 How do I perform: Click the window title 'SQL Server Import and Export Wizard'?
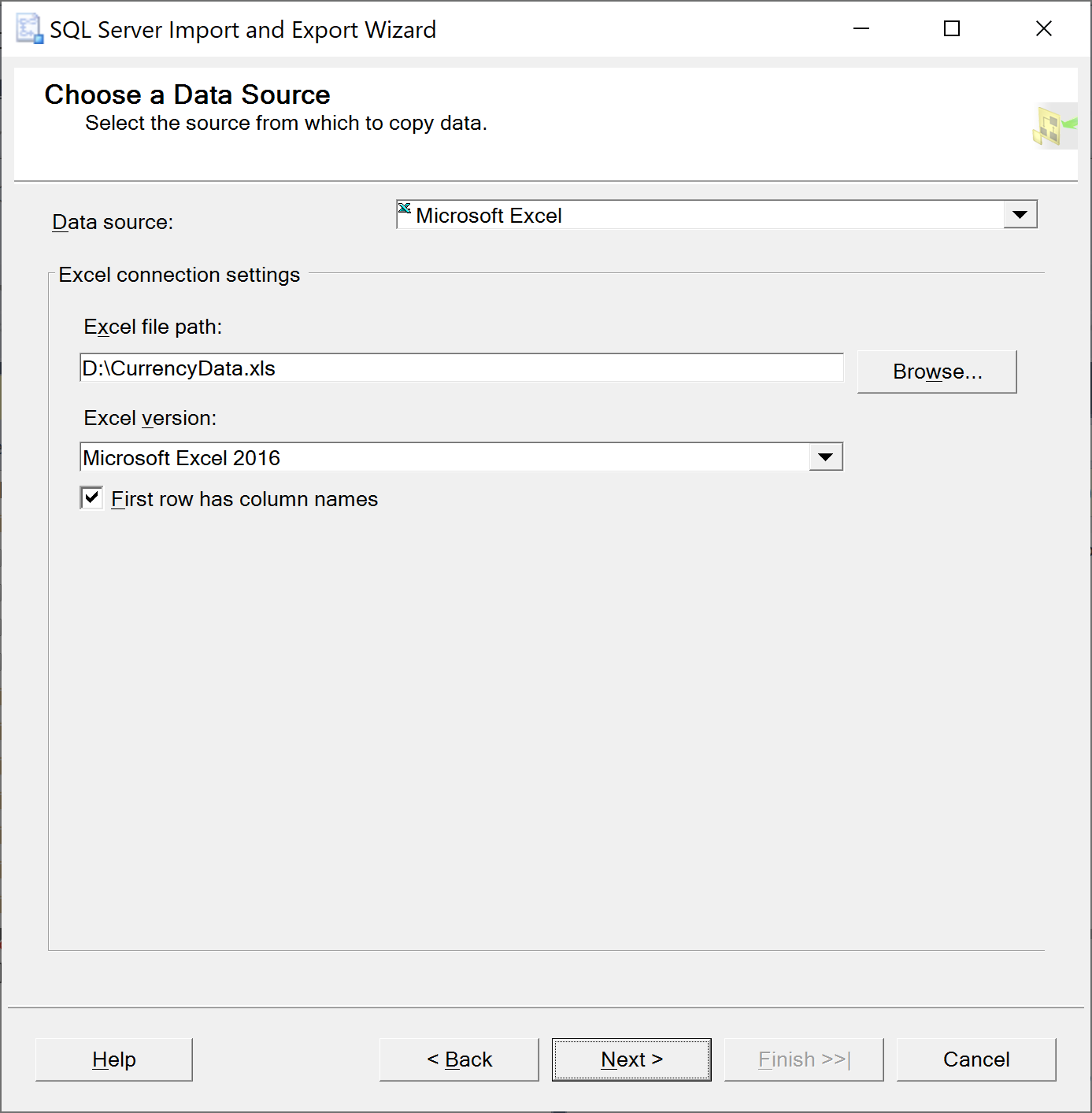[243, 30]
